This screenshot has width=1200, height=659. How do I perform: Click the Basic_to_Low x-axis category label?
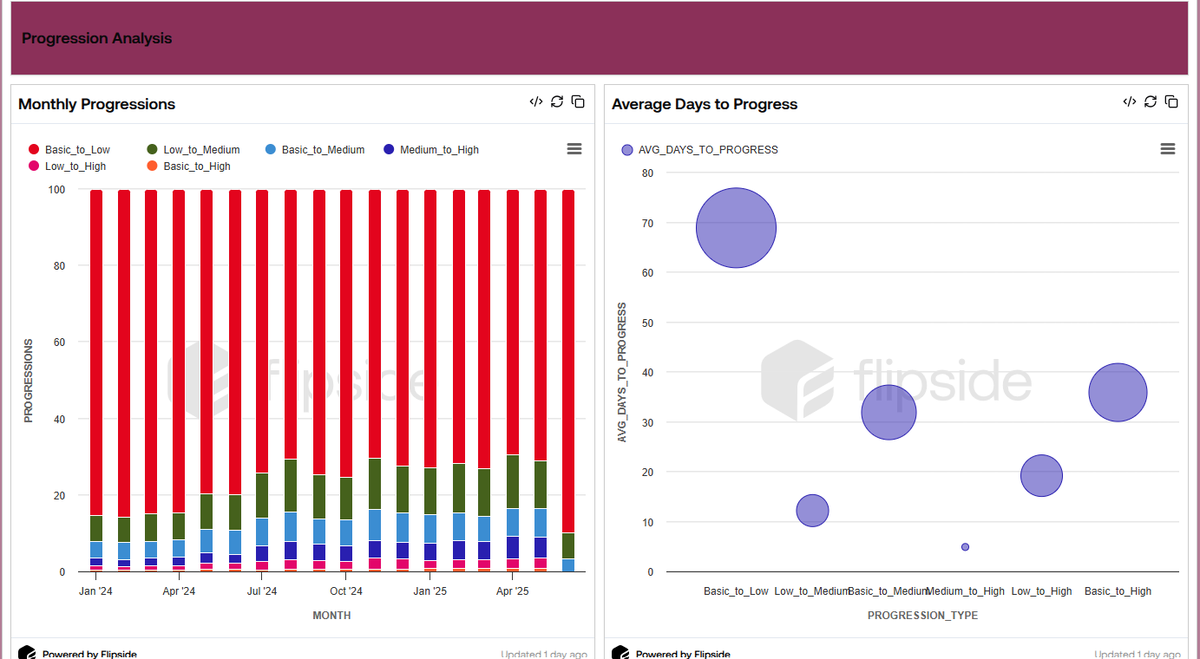(x=736, y=591)
